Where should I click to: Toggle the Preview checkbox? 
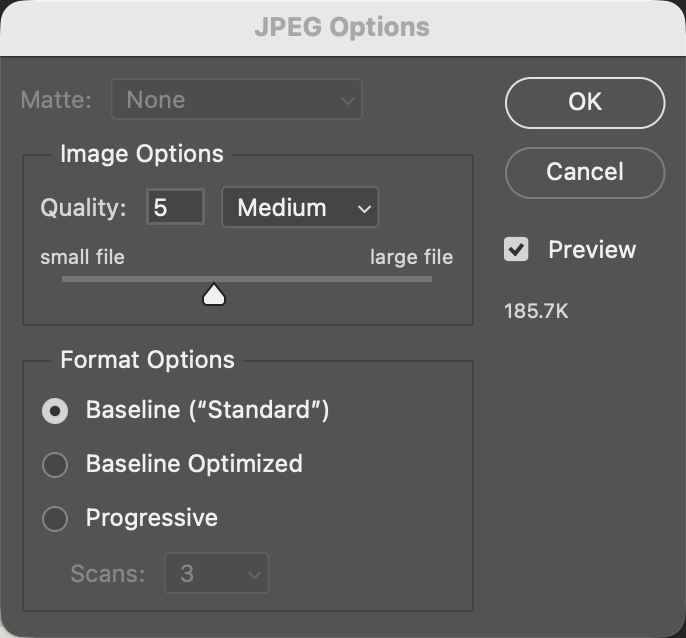(x=516, y=249)
